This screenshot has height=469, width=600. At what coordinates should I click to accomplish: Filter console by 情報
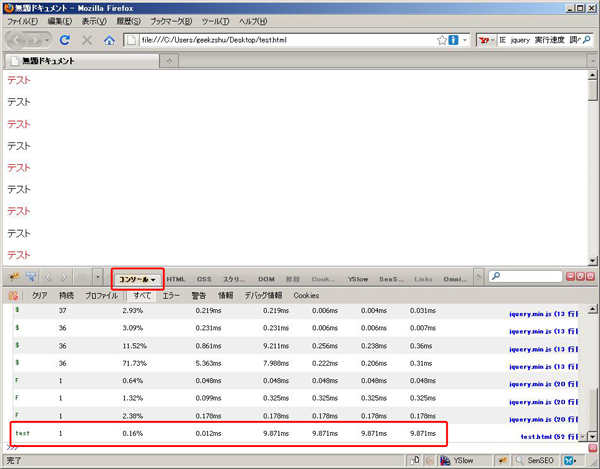pos(225,295)
